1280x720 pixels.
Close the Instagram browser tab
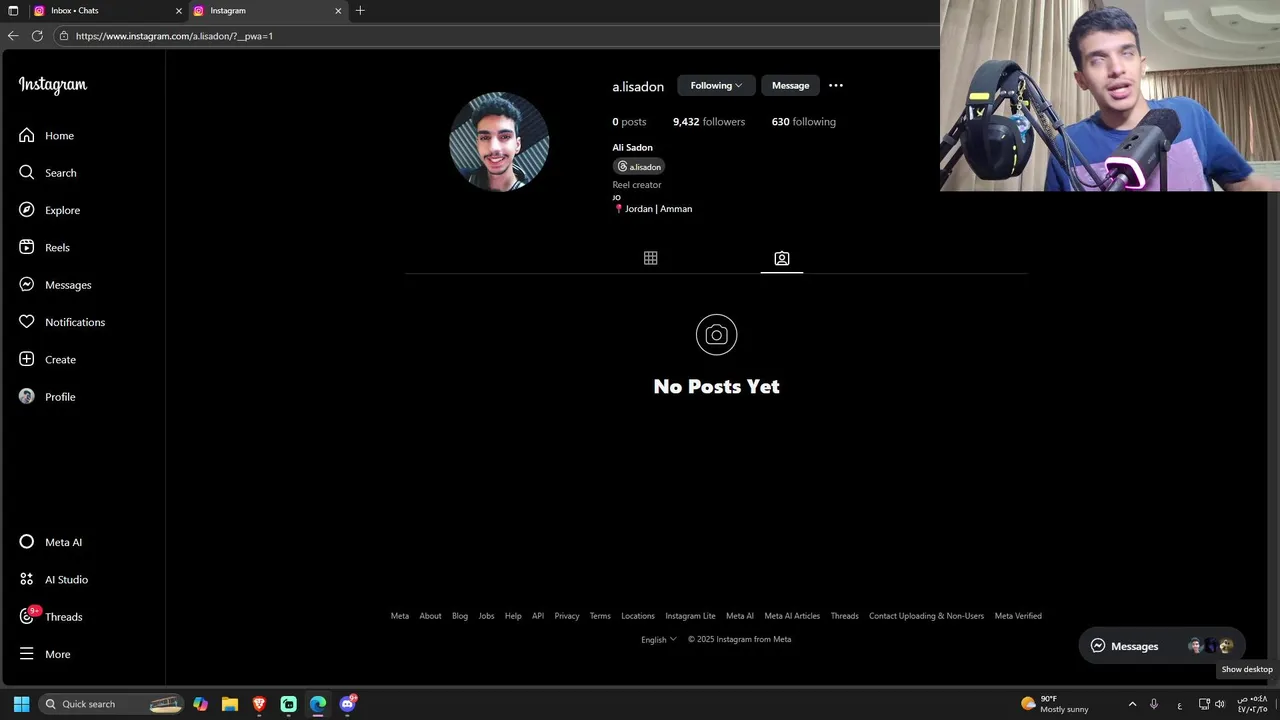tap(338, 11)
